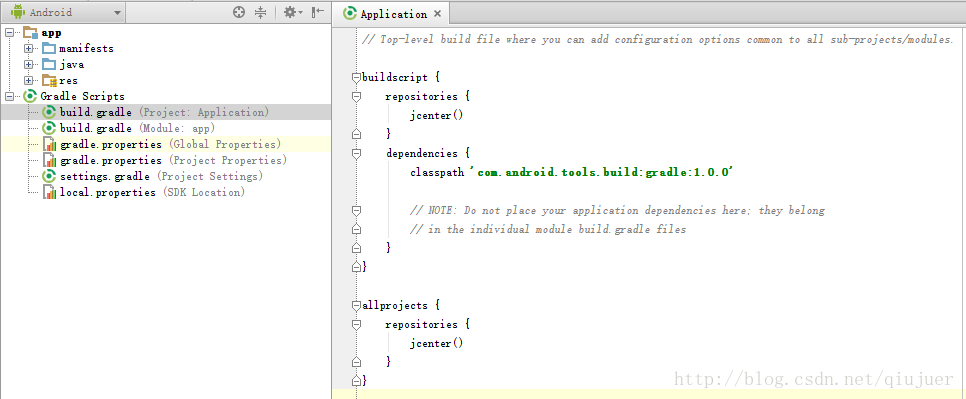This screenshot has height=399, width=966.
Task: Select the res folder
Action: (68, 81)
